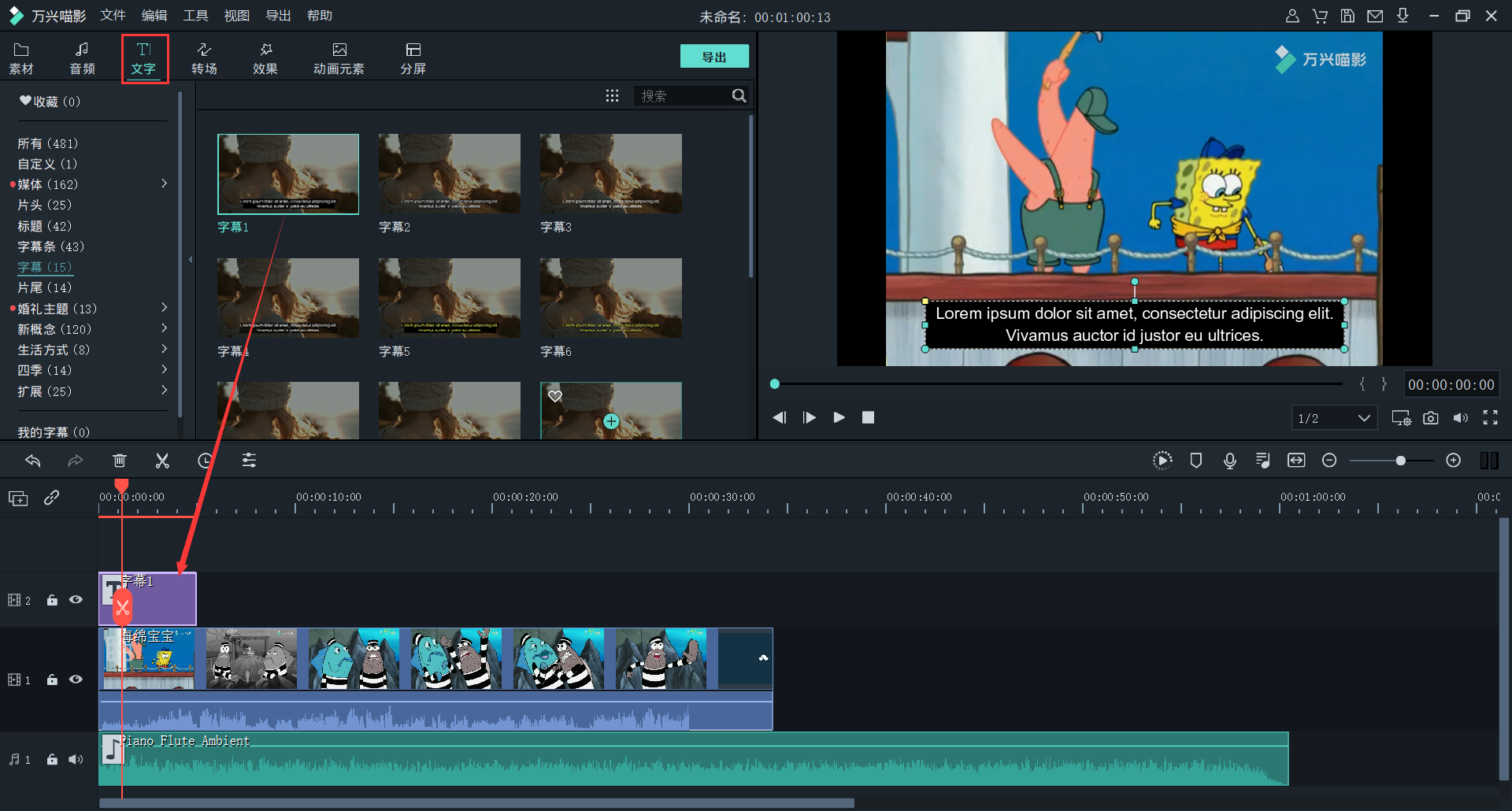Image resolution: width=1512 pixels, height=811 pixels.
Task: Expand the 媒体 (162) category
Action: 164,183
